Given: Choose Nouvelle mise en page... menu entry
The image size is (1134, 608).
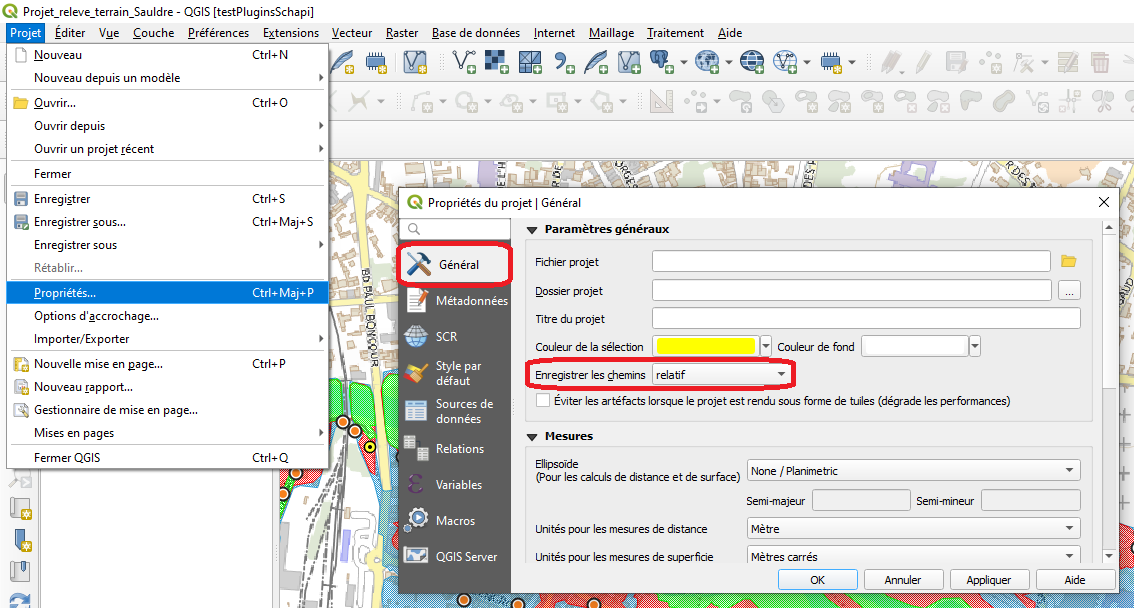Looking at the screenshot, I should tap(167, 364).
